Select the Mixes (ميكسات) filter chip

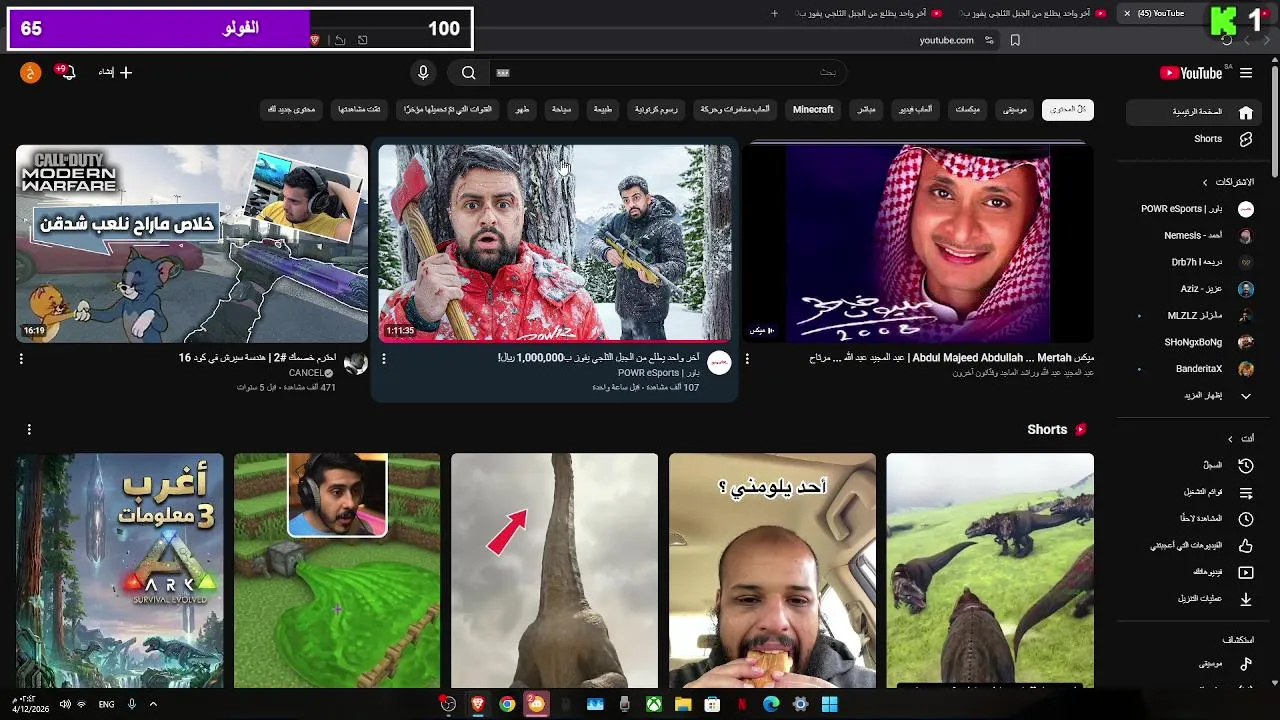point(967,109)
